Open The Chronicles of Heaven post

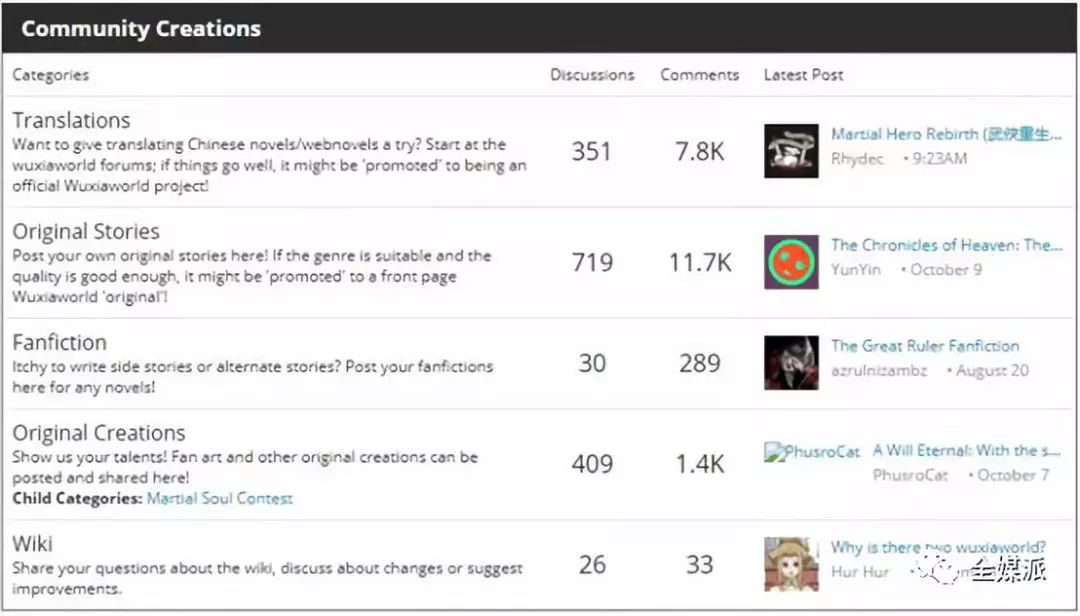[945, 245]
